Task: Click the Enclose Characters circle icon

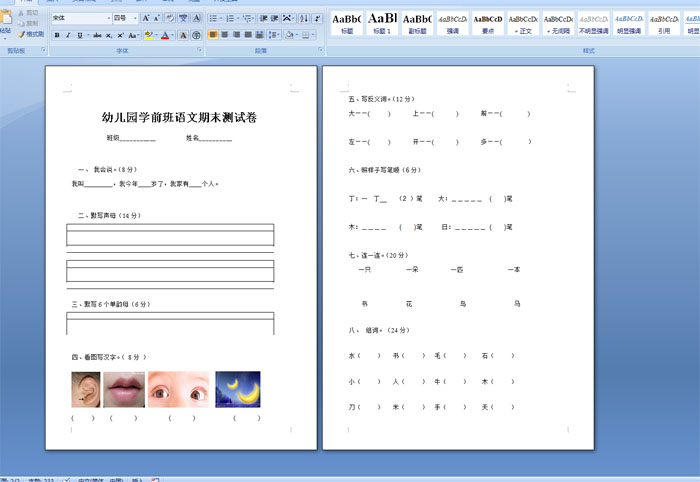Action: click(x=196, y=35)
